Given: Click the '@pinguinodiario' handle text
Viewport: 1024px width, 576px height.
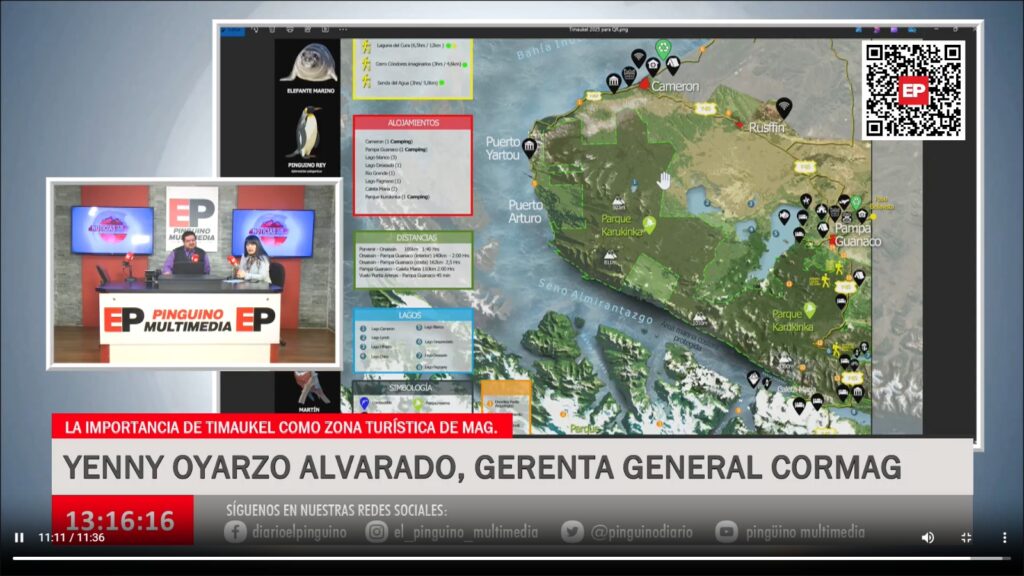Looking at the screenshot, I should pos(641,532).
